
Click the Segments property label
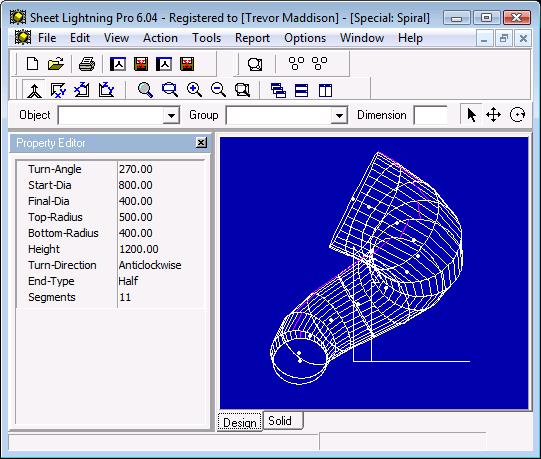pyautogui.click(x=52, y=297)
